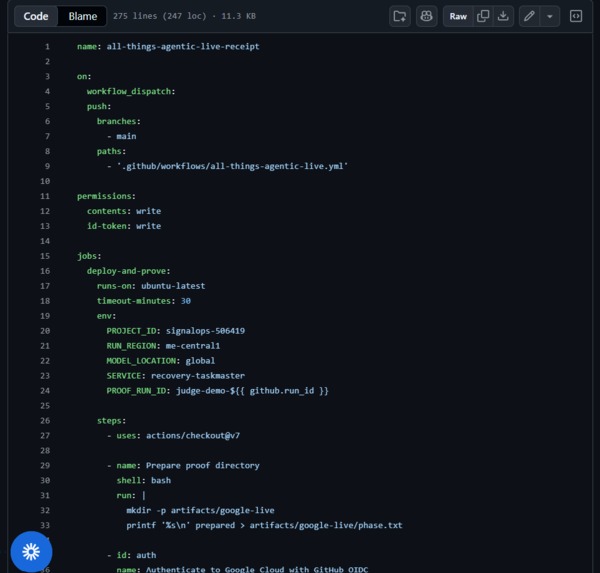Screen dimensions: 600x573
Task: Click the 'deploy-and-prove:' job name
Action: [129, 271]
